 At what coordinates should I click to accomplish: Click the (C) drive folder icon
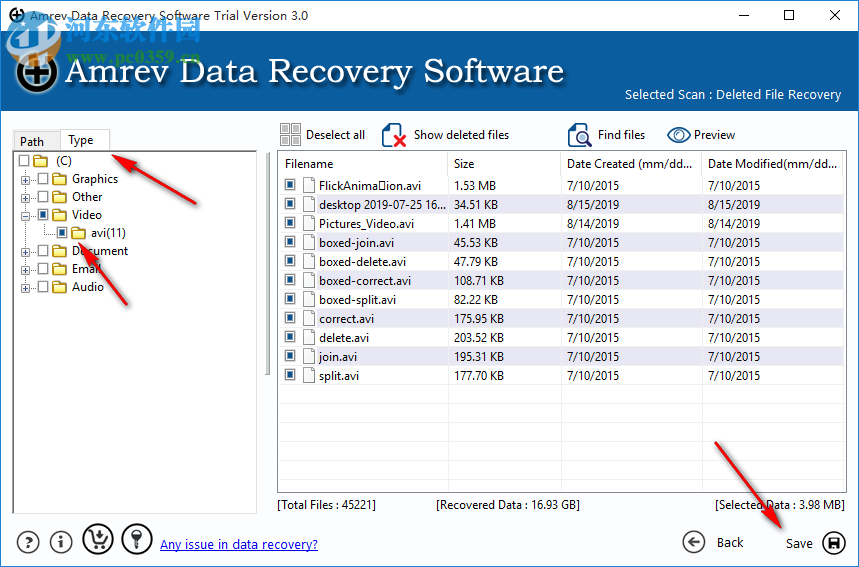tap(41, 161)
